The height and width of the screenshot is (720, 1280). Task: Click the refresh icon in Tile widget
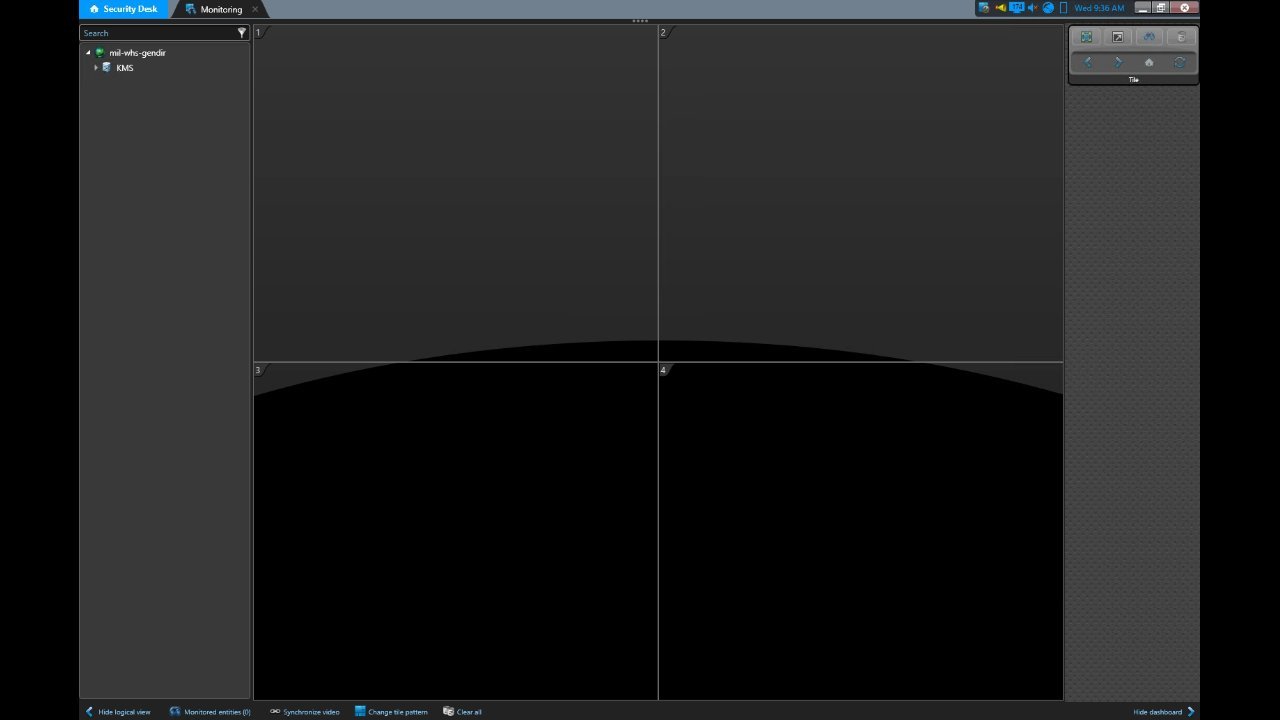click(1180, 62)
